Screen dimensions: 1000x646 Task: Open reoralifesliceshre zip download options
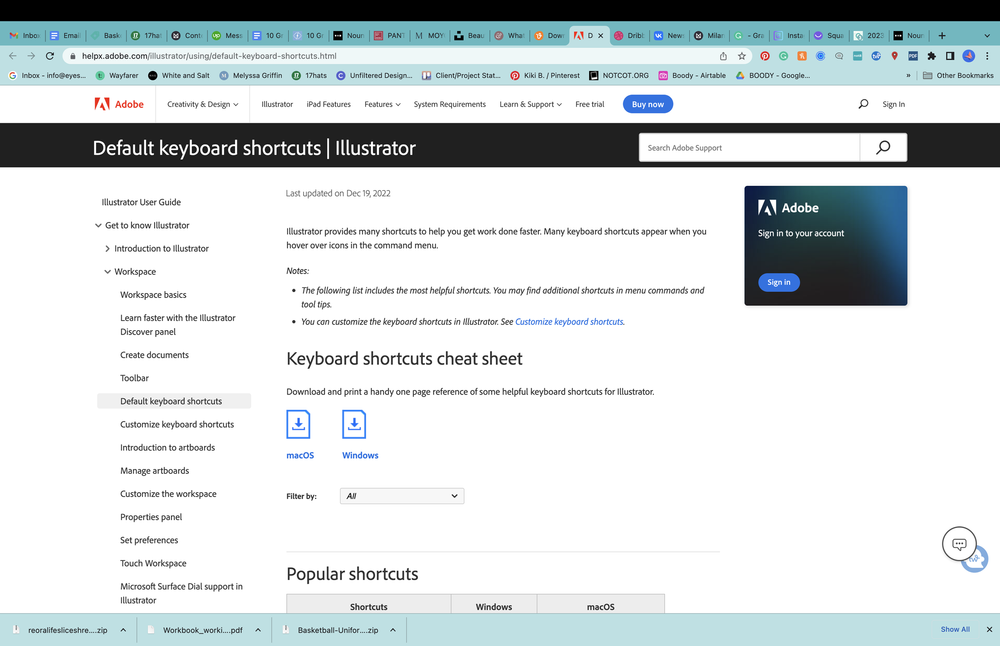coord(123,630)
